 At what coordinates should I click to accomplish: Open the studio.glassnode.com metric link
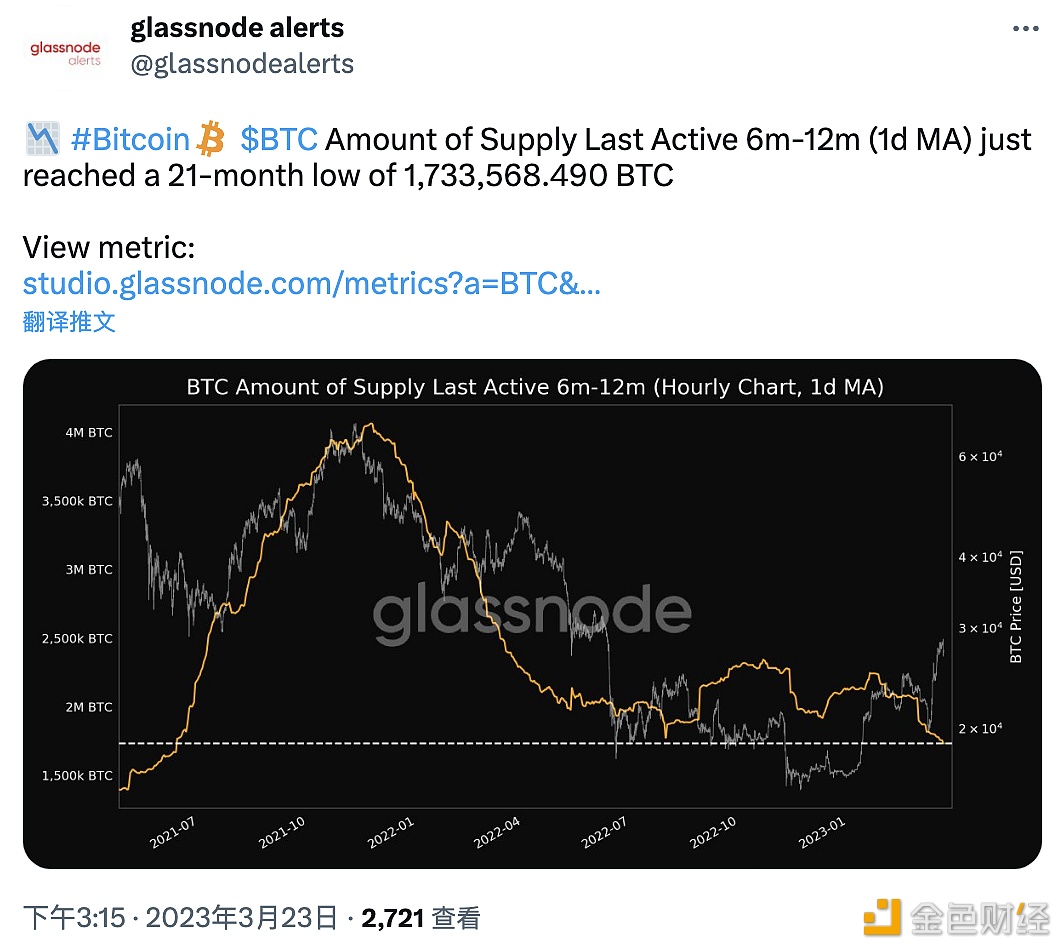(x=311, y=284)
